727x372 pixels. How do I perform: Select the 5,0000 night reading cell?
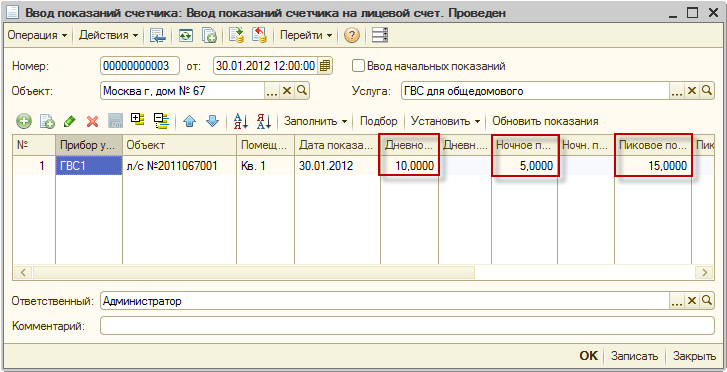524,166
